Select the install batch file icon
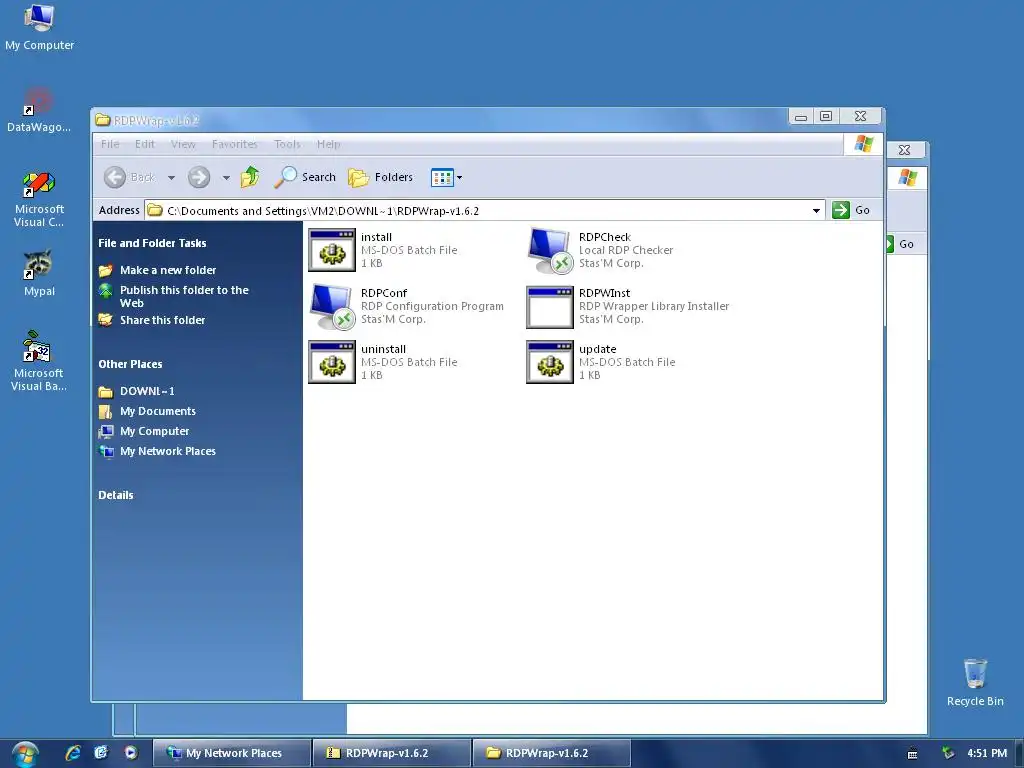The height and width of the screenshot is (768, 1024). pos(332,250)
